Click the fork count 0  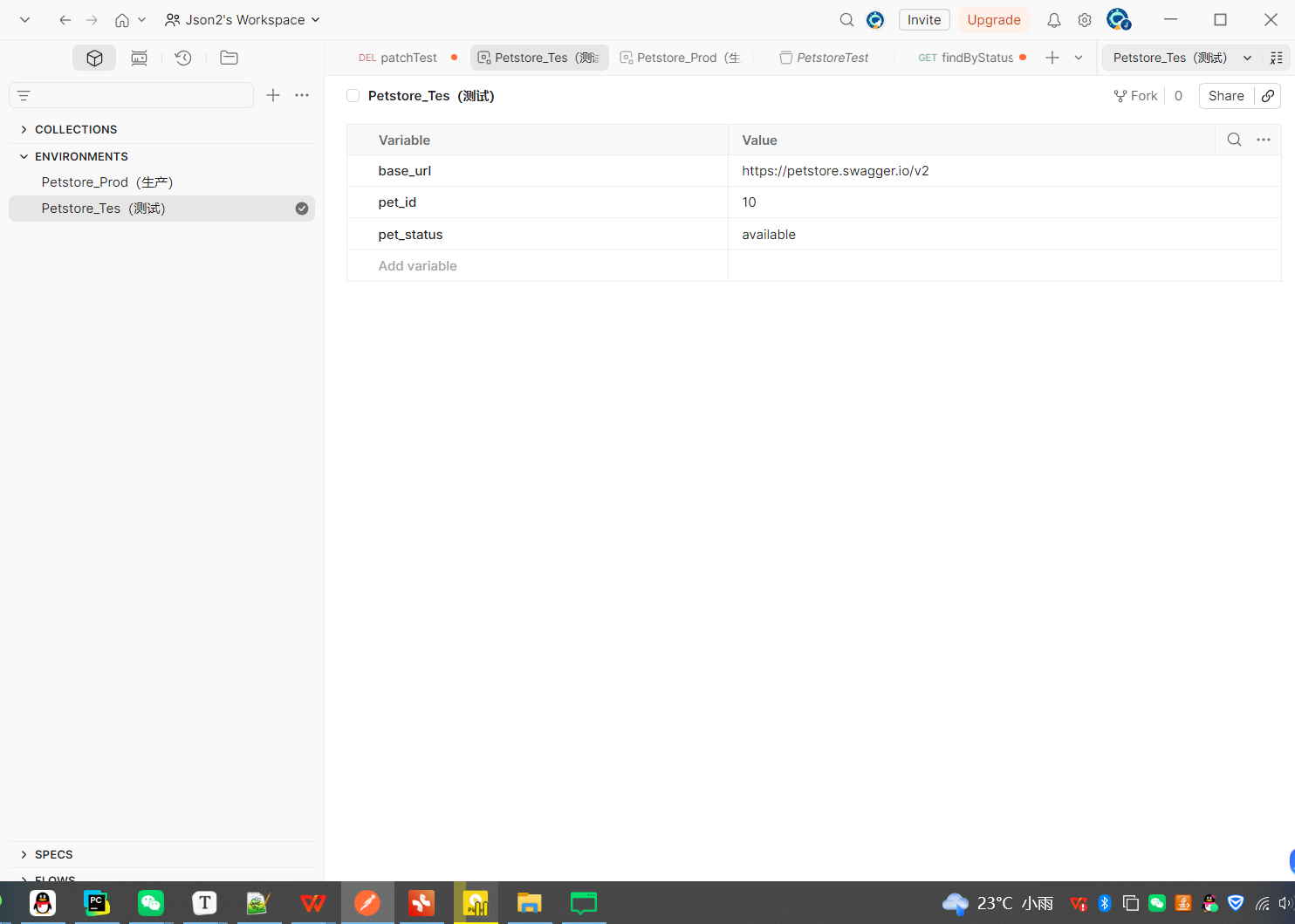tap(1178, 96)
